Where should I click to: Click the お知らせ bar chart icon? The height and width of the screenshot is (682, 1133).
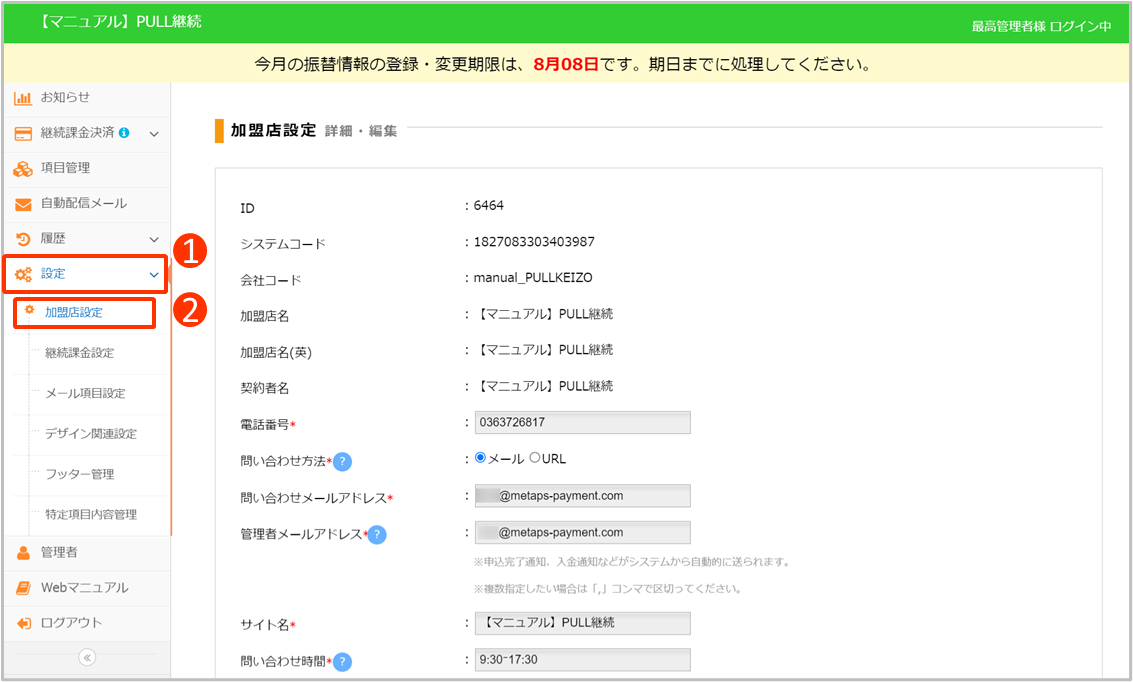[x=23, y=98]
